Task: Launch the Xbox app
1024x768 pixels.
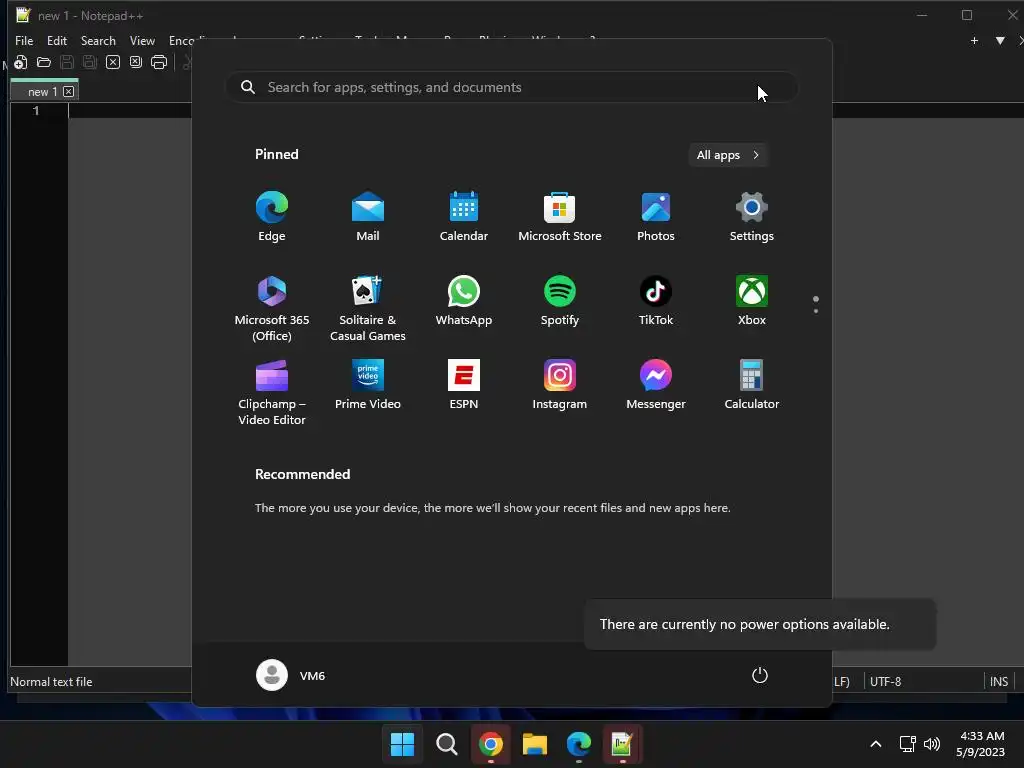Action: [x=752, y=301]
